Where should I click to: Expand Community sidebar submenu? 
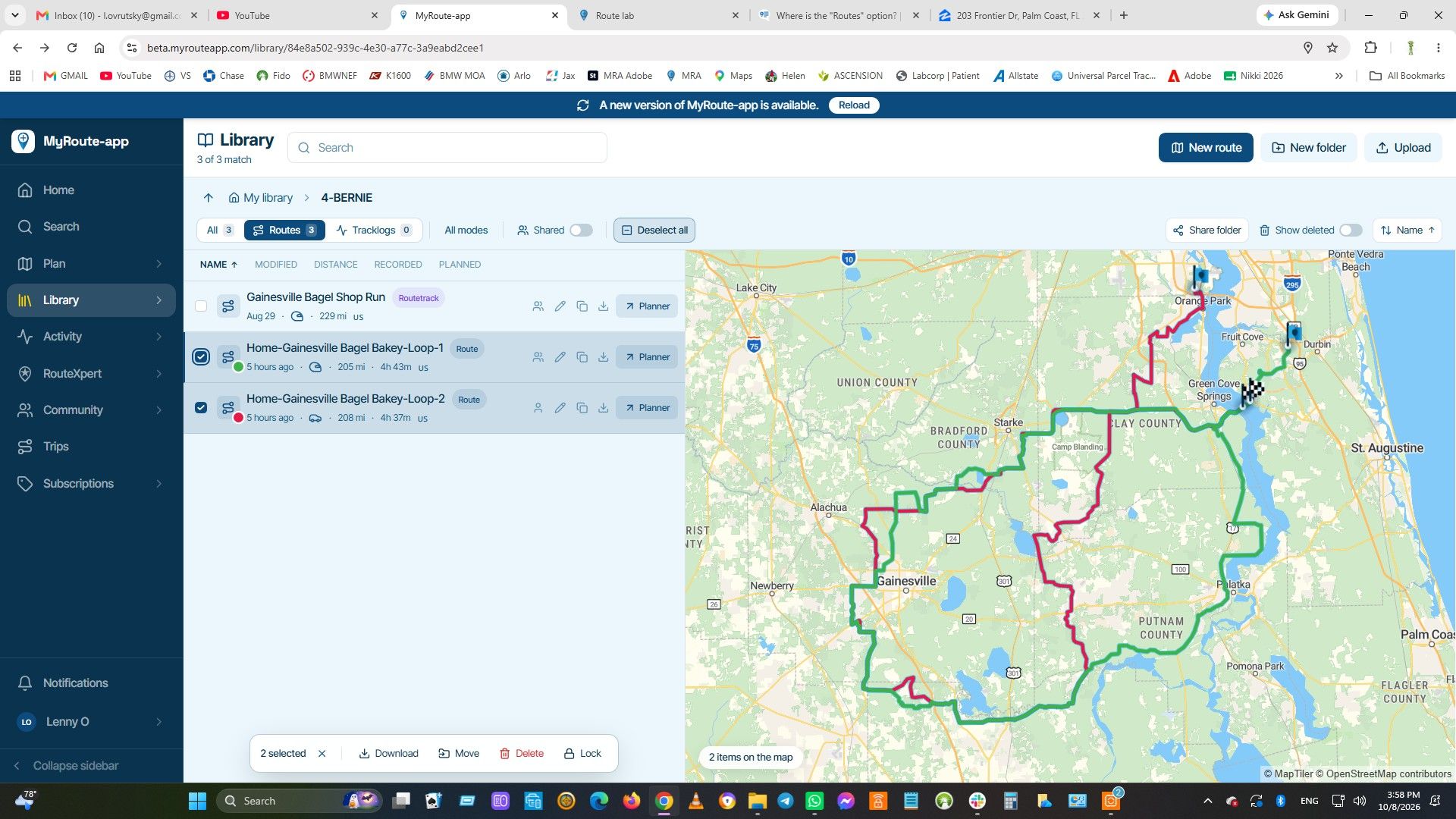(159, 410)
